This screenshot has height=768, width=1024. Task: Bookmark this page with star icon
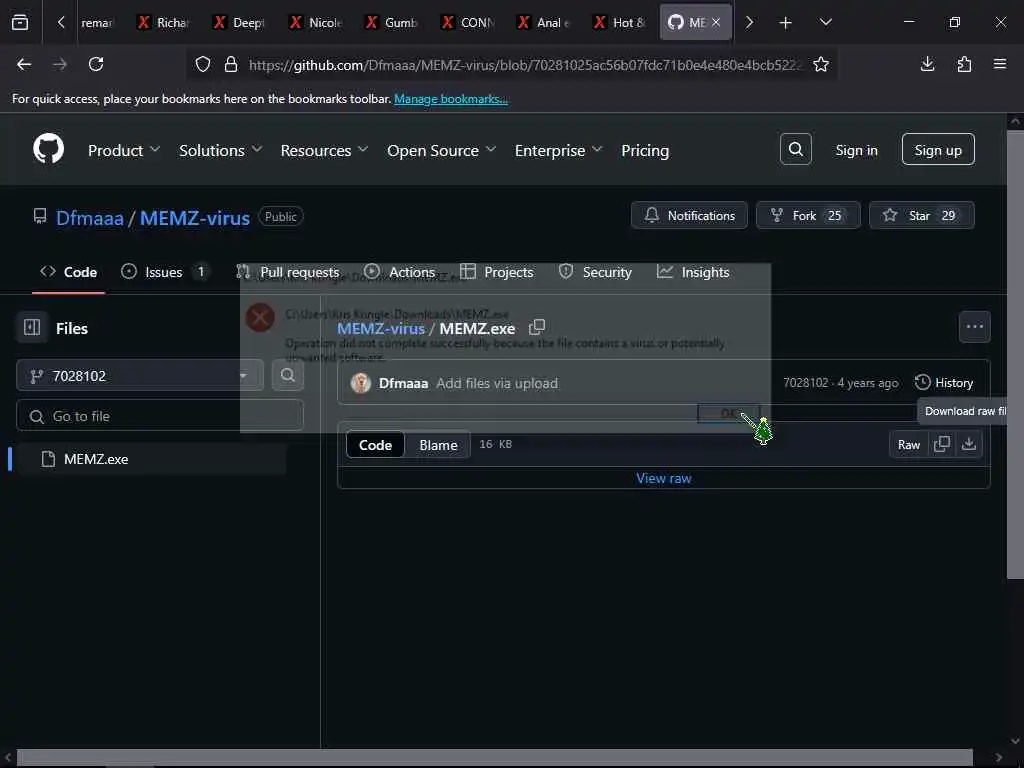coord(821,64)
